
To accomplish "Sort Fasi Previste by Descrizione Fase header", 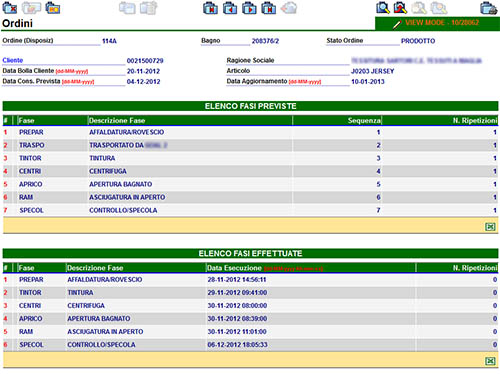I will pyautogui.click(x=117, y=121).
